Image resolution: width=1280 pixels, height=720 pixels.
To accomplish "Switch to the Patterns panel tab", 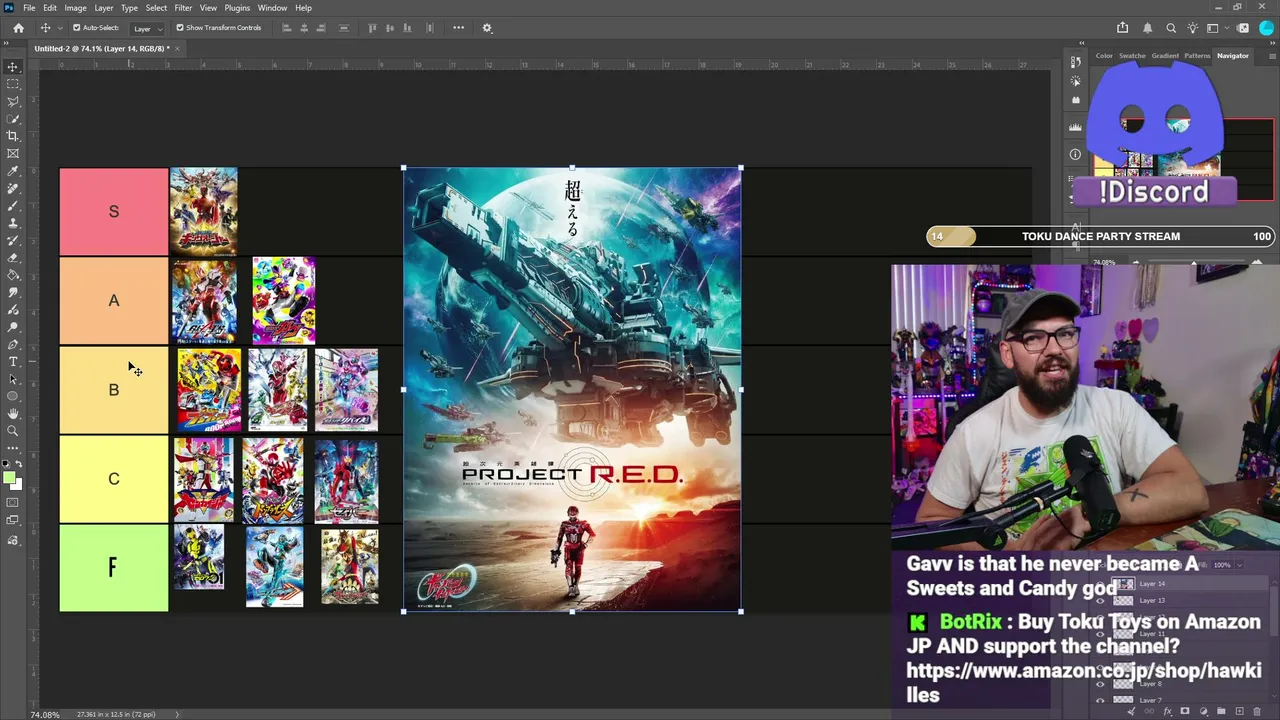I will tap(1197, 56).
